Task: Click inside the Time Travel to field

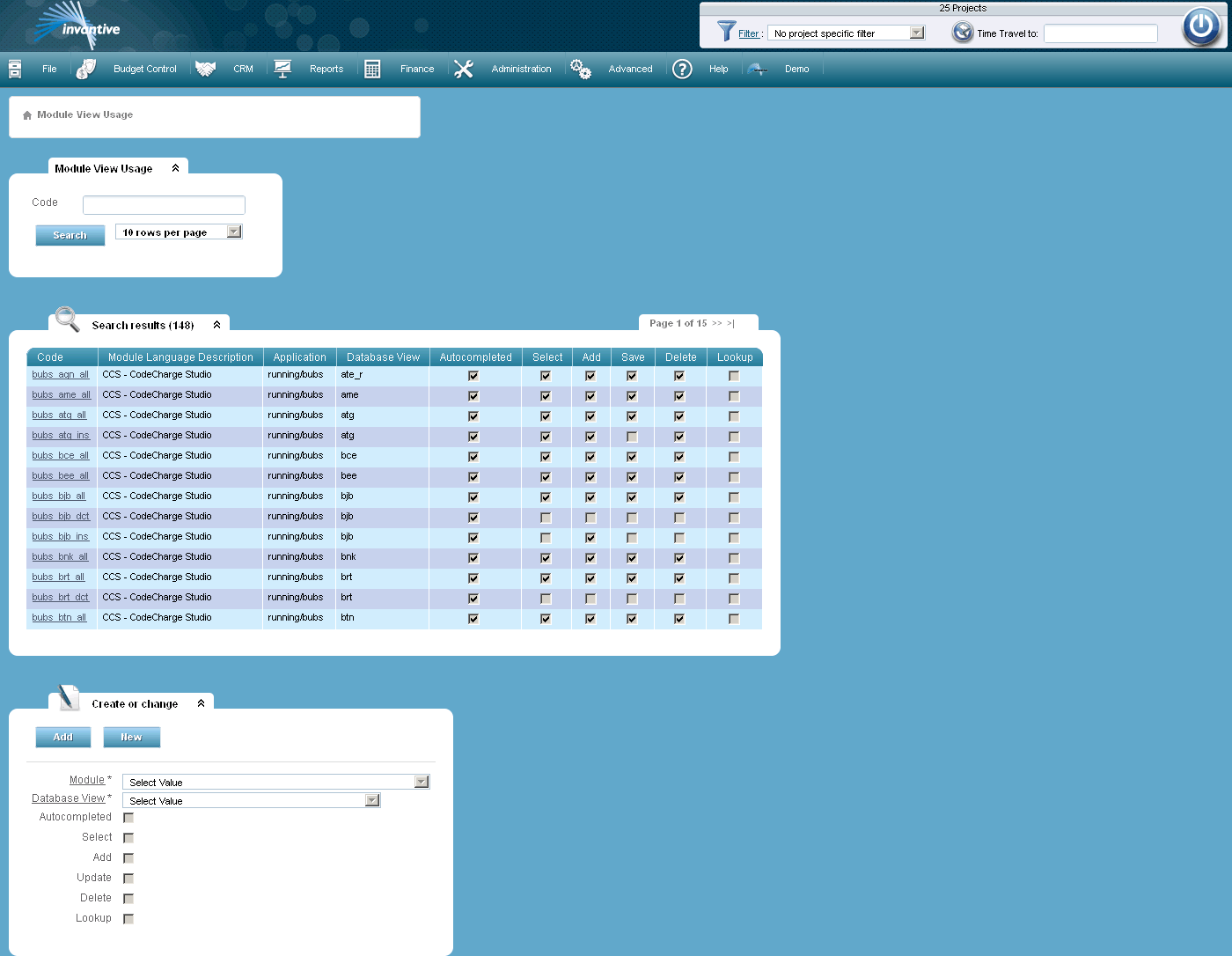Action: pyautogui.click(x=1100, y=33)
